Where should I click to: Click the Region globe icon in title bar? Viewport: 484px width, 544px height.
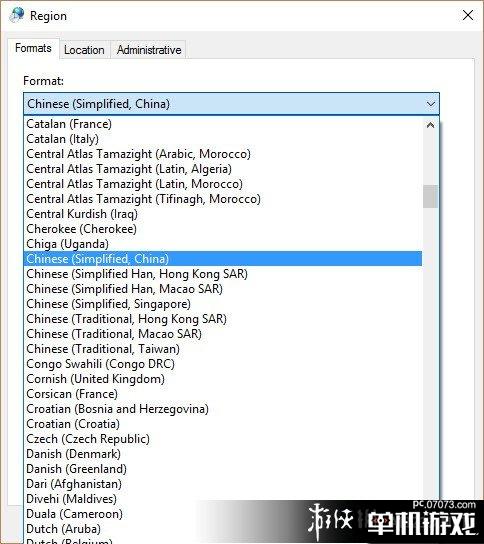17,15
